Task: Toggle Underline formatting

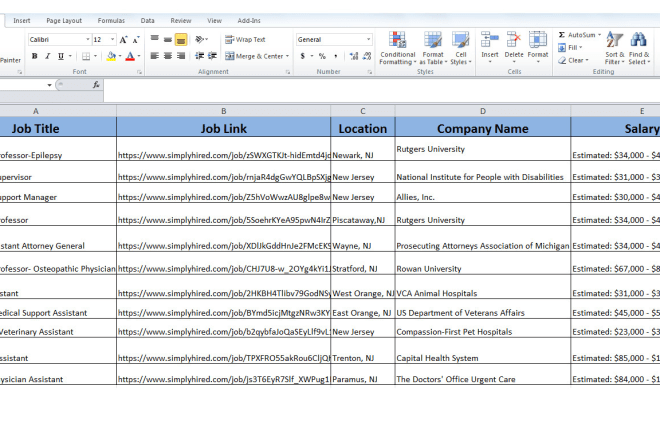Action: click(x=61, y=56)
